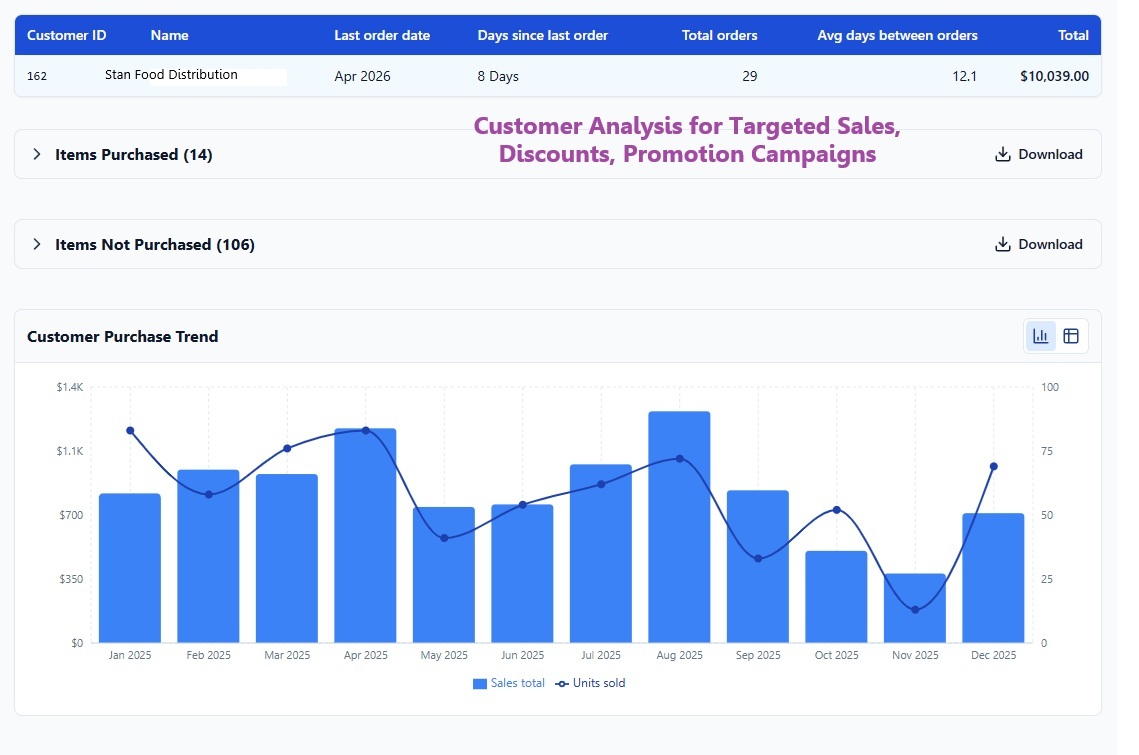Click the Aug 2025 sales bar
1139x755 pixels.
coord(679,527)
